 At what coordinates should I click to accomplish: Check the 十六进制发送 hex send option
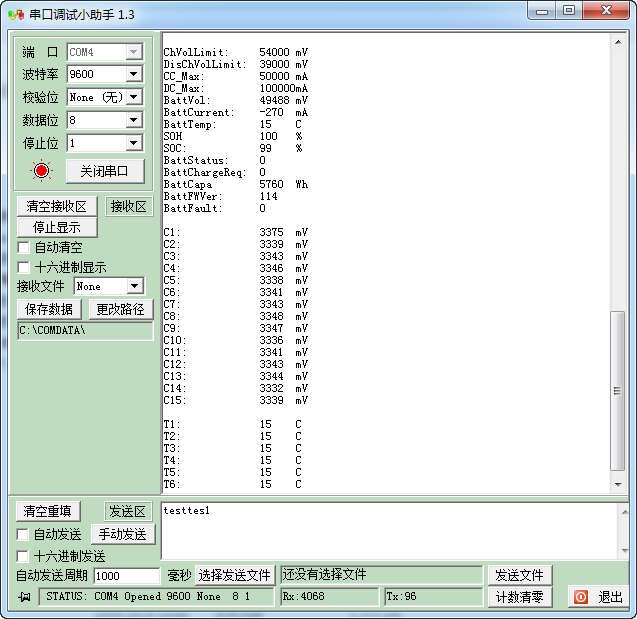click(x=24, y=556)
